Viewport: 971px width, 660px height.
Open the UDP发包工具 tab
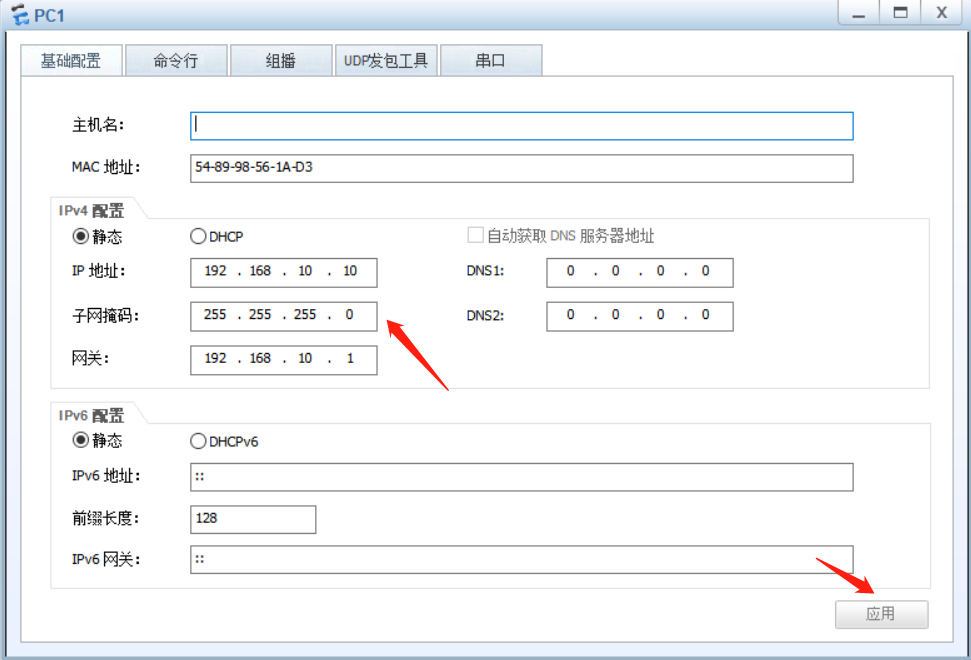[386, 61]
